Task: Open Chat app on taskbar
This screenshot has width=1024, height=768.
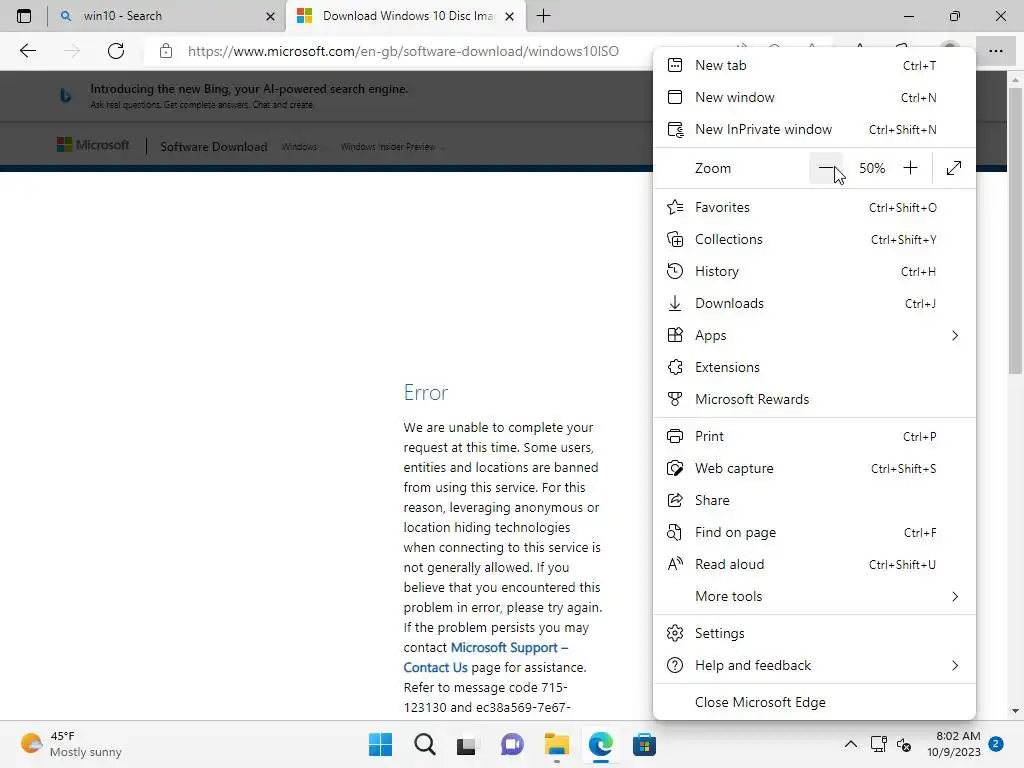Action: 512,744
